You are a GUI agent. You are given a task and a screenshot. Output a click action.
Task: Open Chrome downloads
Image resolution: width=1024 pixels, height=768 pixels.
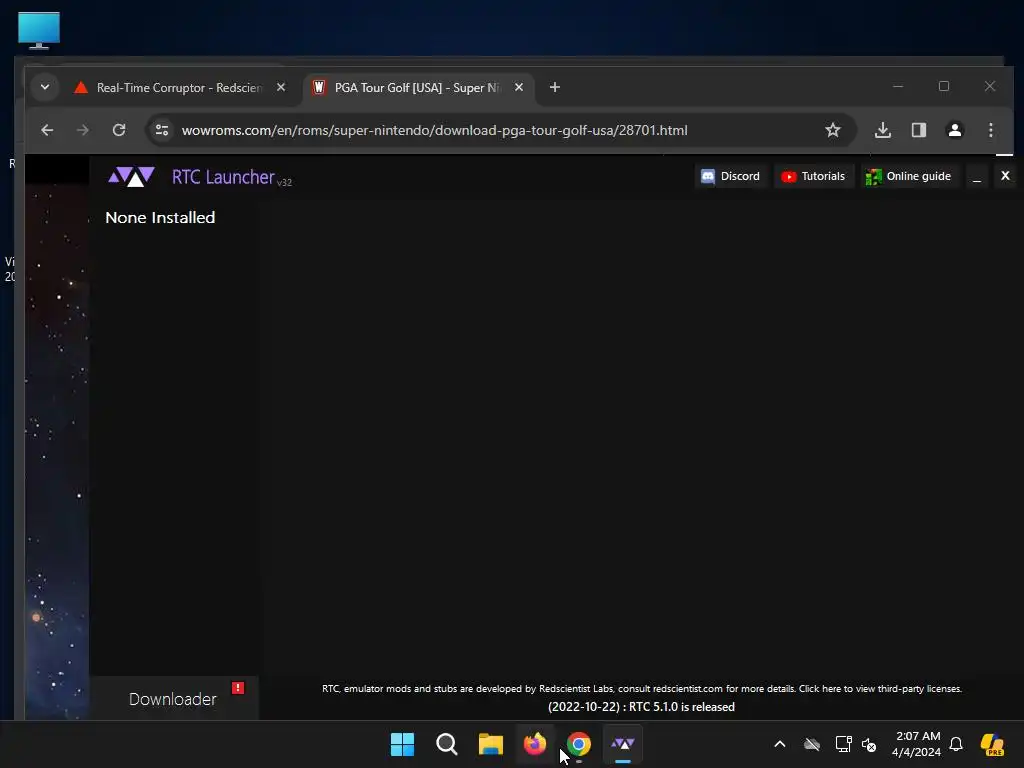tap(883, 130)
